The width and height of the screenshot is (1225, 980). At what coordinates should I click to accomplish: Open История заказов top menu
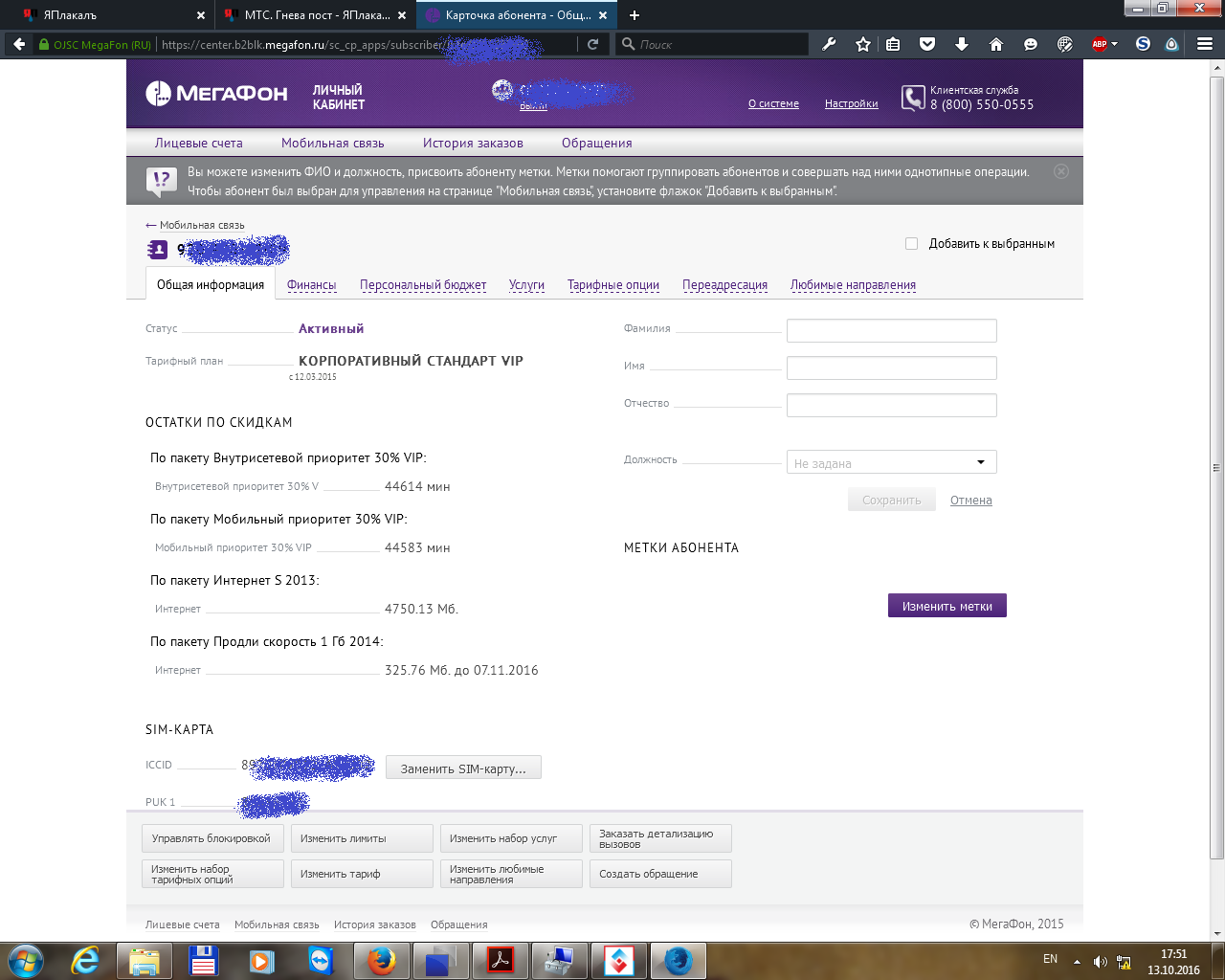pos(473,143)
